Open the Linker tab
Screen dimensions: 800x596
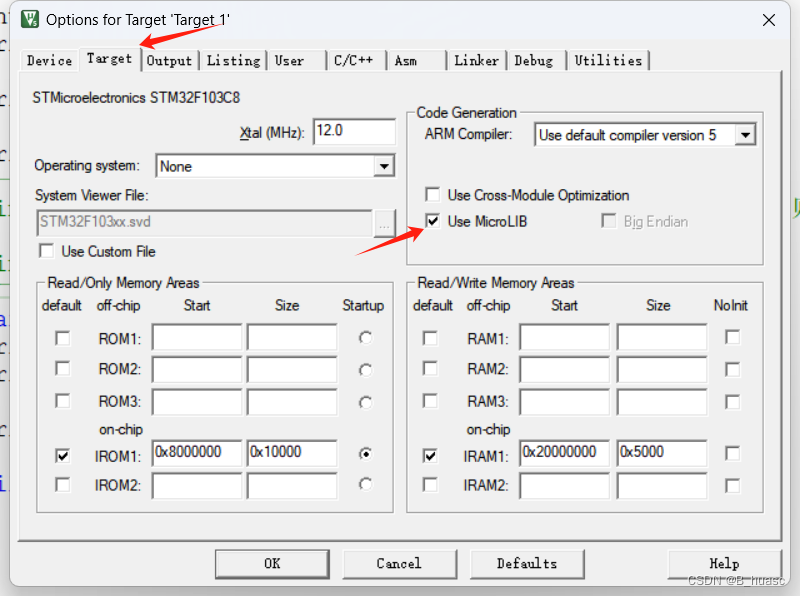click(477, 61)
